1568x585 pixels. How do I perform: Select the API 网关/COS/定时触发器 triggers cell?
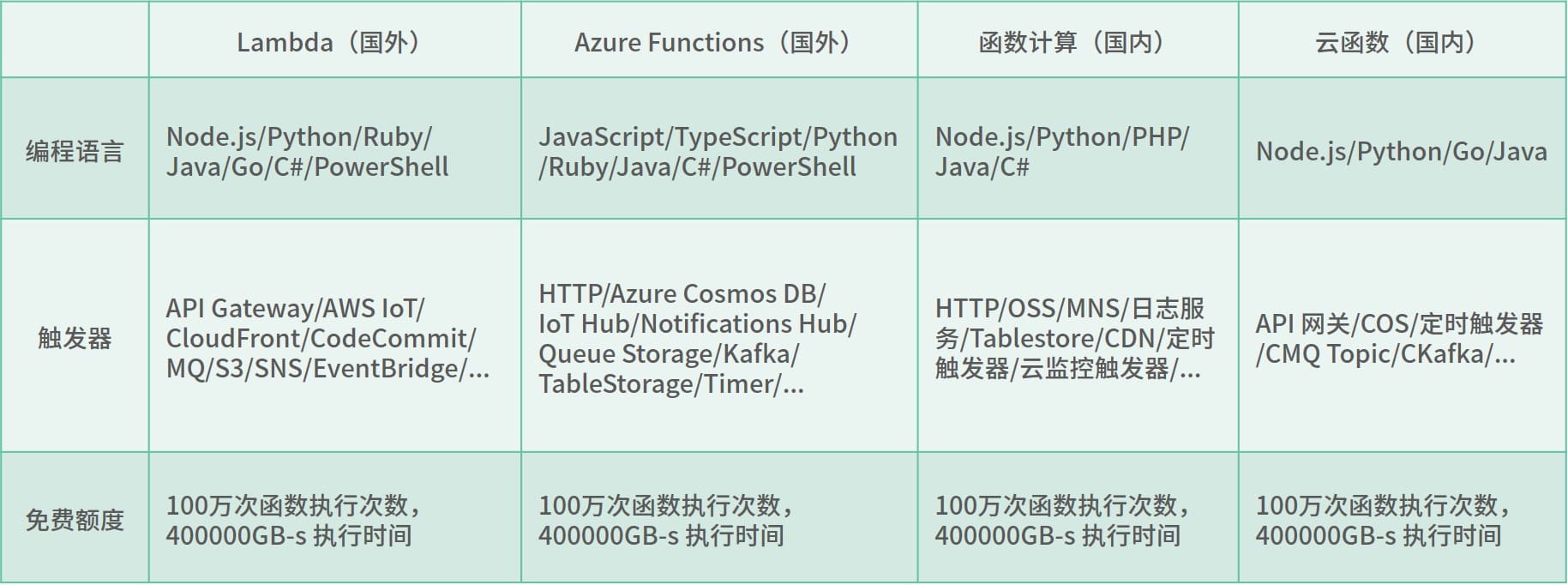coord(1399,338)
